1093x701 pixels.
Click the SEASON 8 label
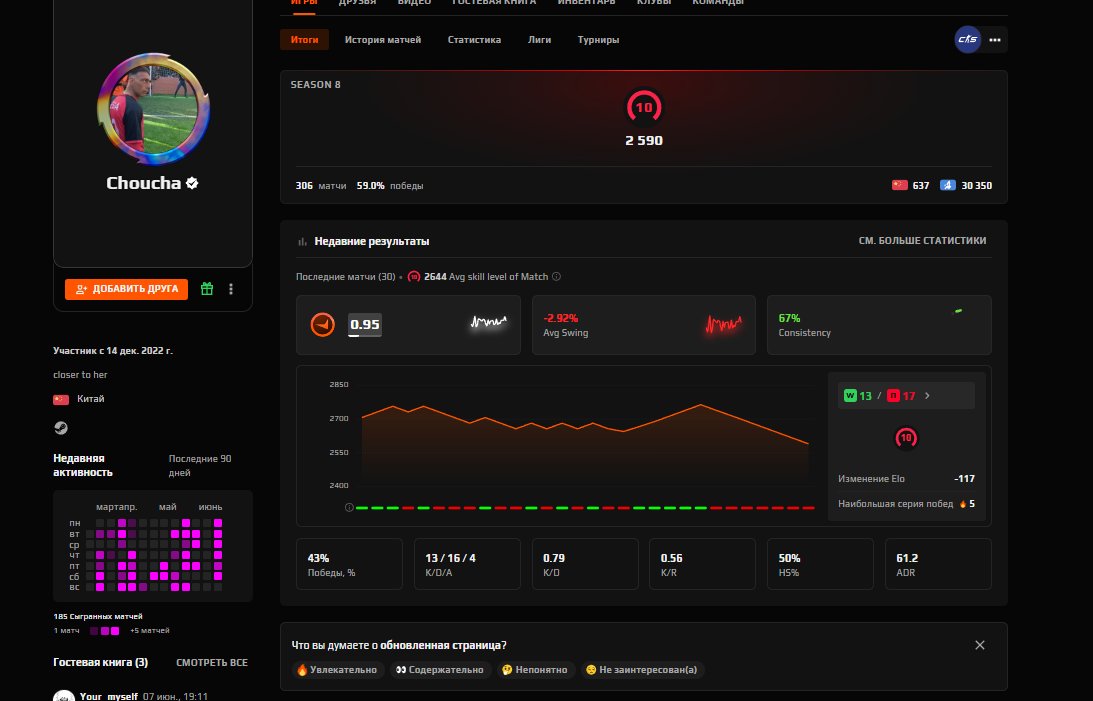click(315, 84)
